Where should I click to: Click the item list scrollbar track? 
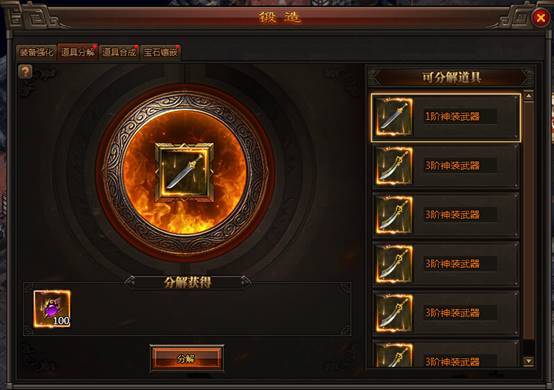[529, 228]
